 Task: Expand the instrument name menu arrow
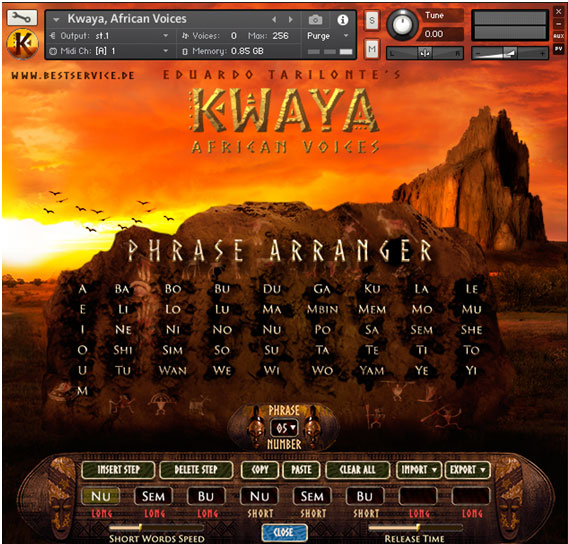pos(56,20)
